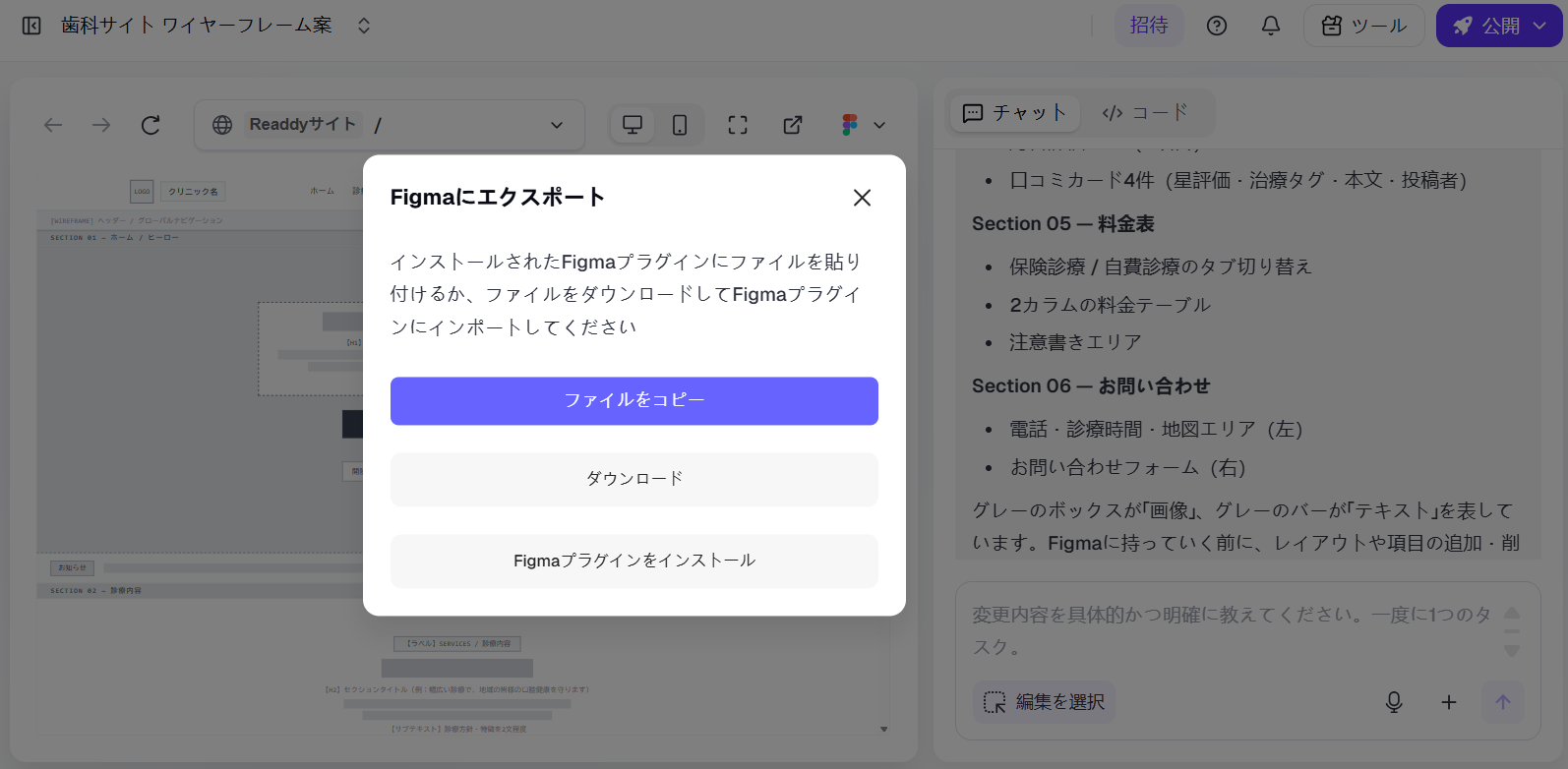Click the ファイルをコピー button
The width and height of the screenshot is (1568, 769).
[x=633, y=401]
